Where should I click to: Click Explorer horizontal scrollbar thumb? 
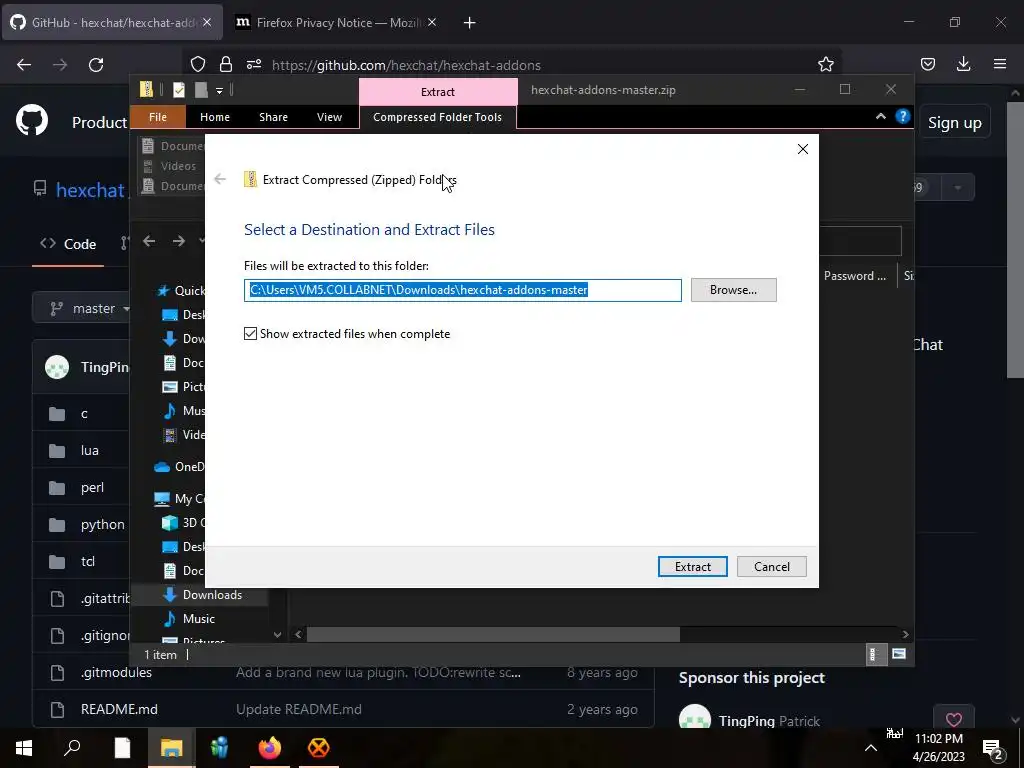coord(493,634)
